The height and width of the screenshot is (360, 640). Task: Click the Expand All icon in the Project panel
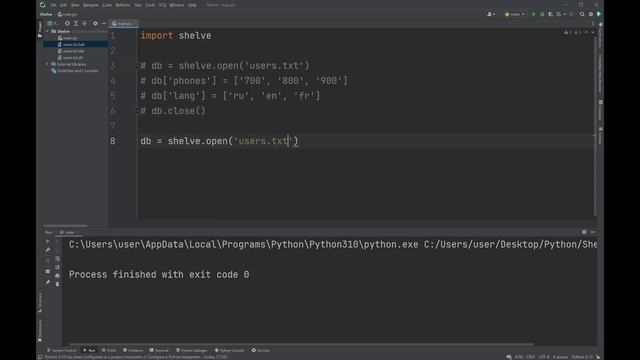click(x=76, y=24)
